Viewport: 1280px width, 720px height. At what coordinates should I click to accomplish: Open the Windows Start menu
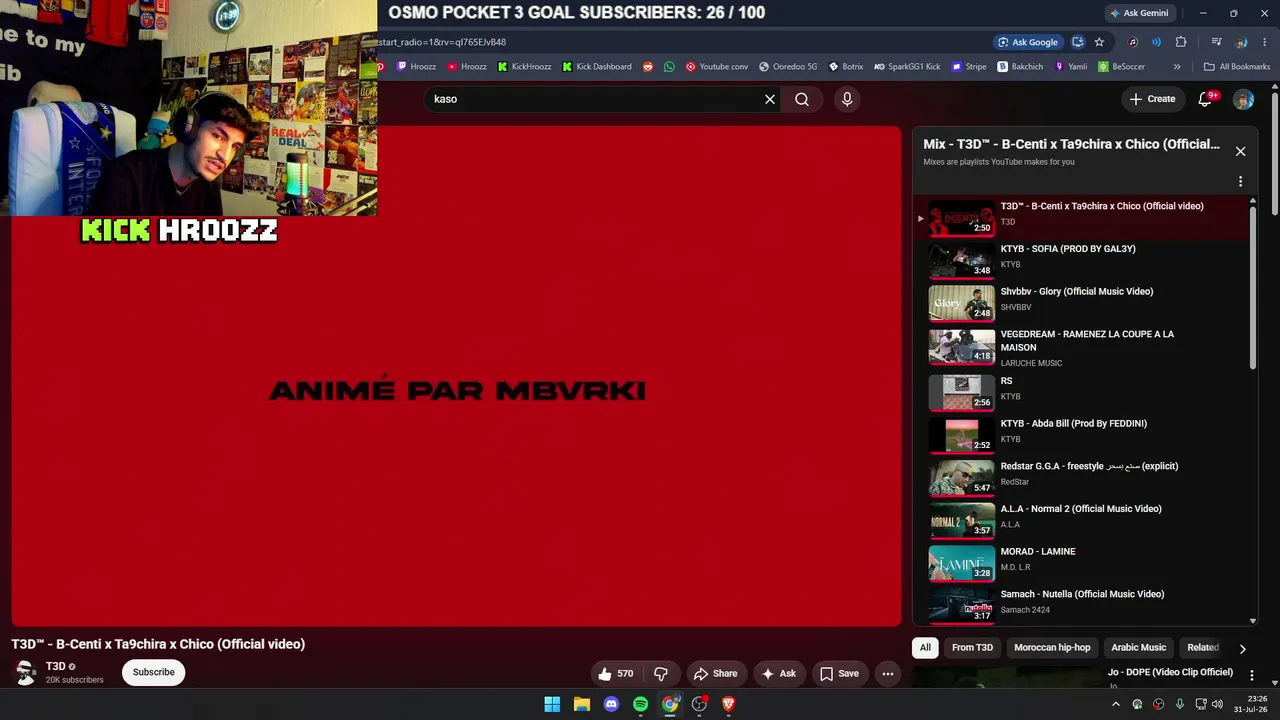click(552, 704)
